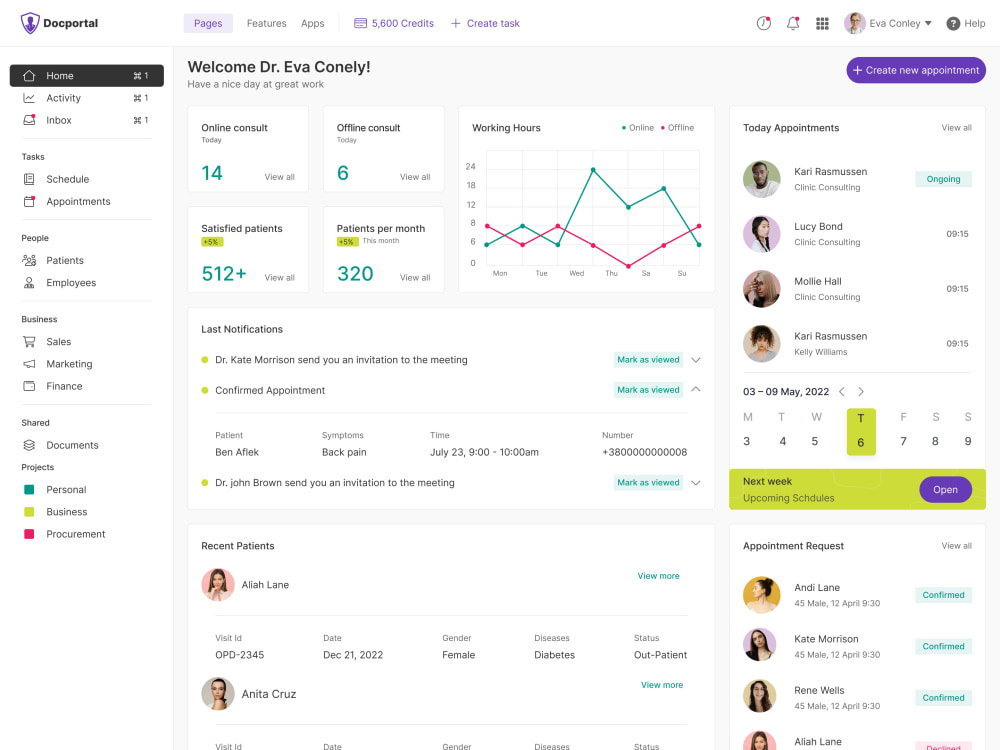Click View all on Patients per month card
The width and height of the screenshot is (1000, 750).
pos(415,278)
